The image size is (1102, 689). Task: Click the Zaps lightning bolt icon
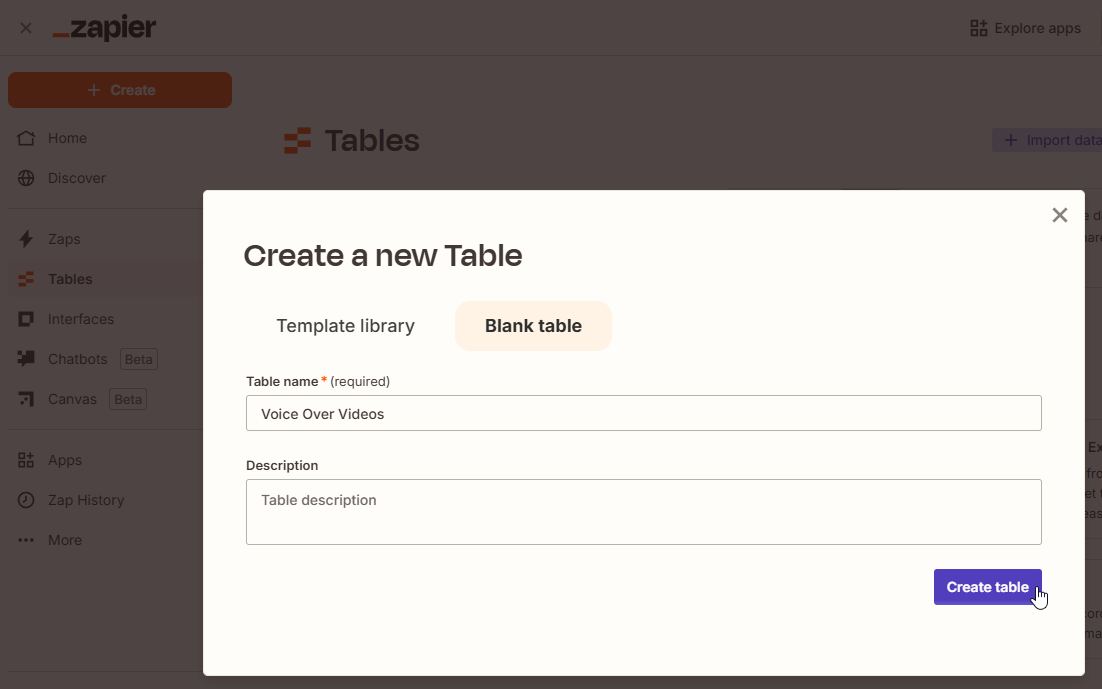[27, 239]
